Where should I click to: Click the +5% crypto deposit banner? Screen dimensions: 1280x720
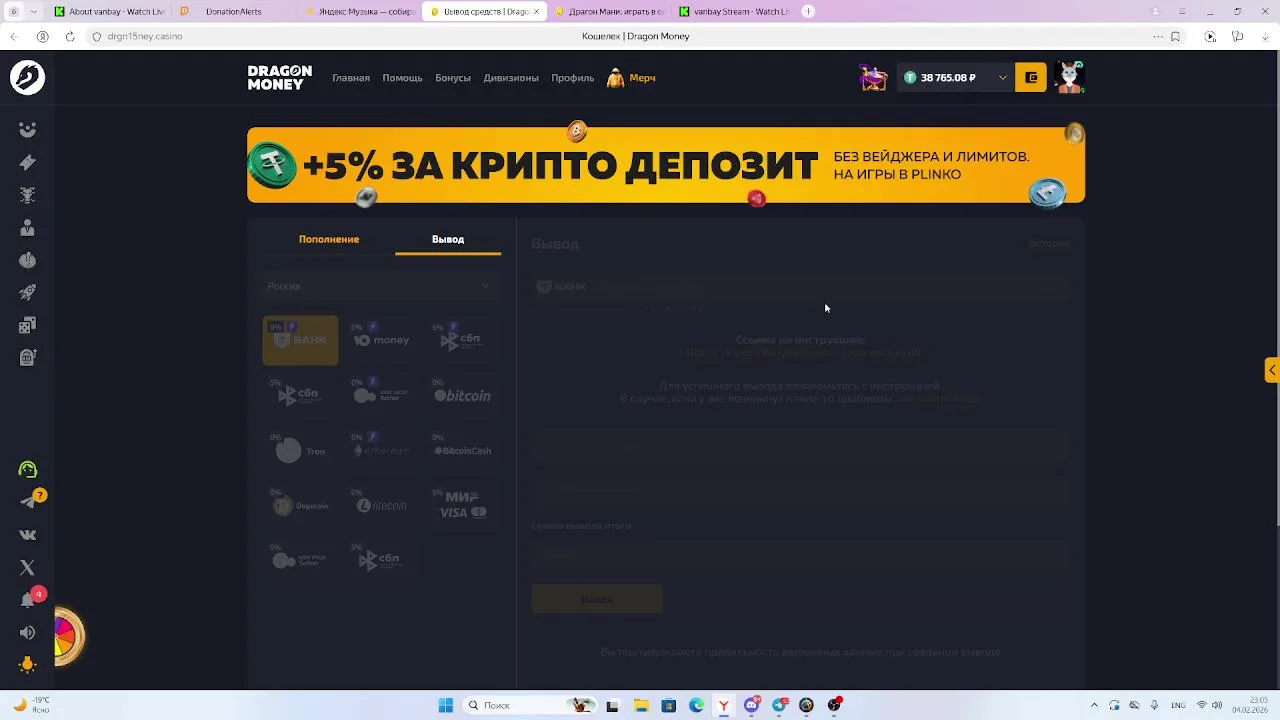[x=666, y=165]
